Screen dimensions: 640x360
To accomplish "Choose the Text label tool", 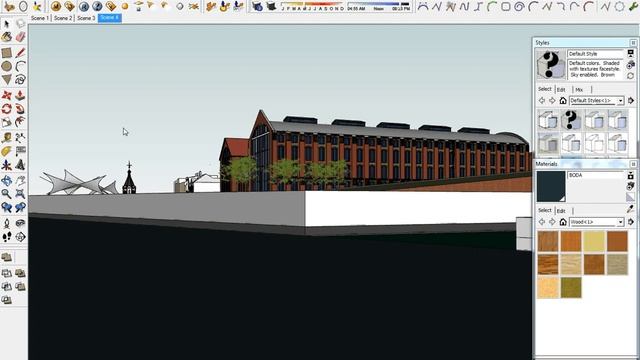I will pyautogui.click(x=20, y=151).
